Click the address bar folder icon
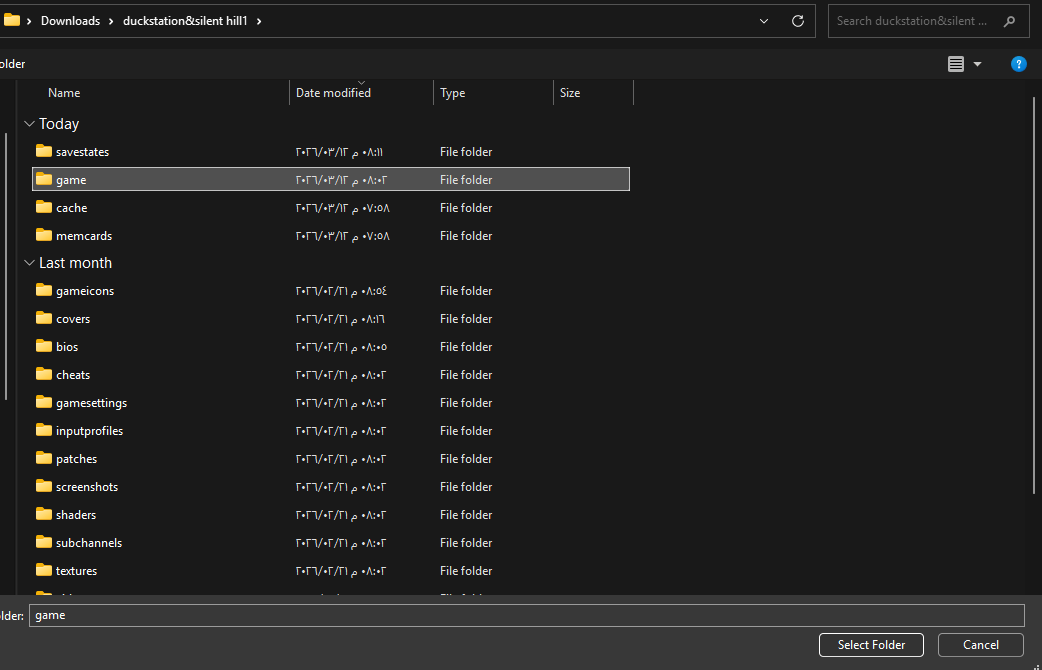The height and width of the screenshot is (670, 1042). (11, 20)
